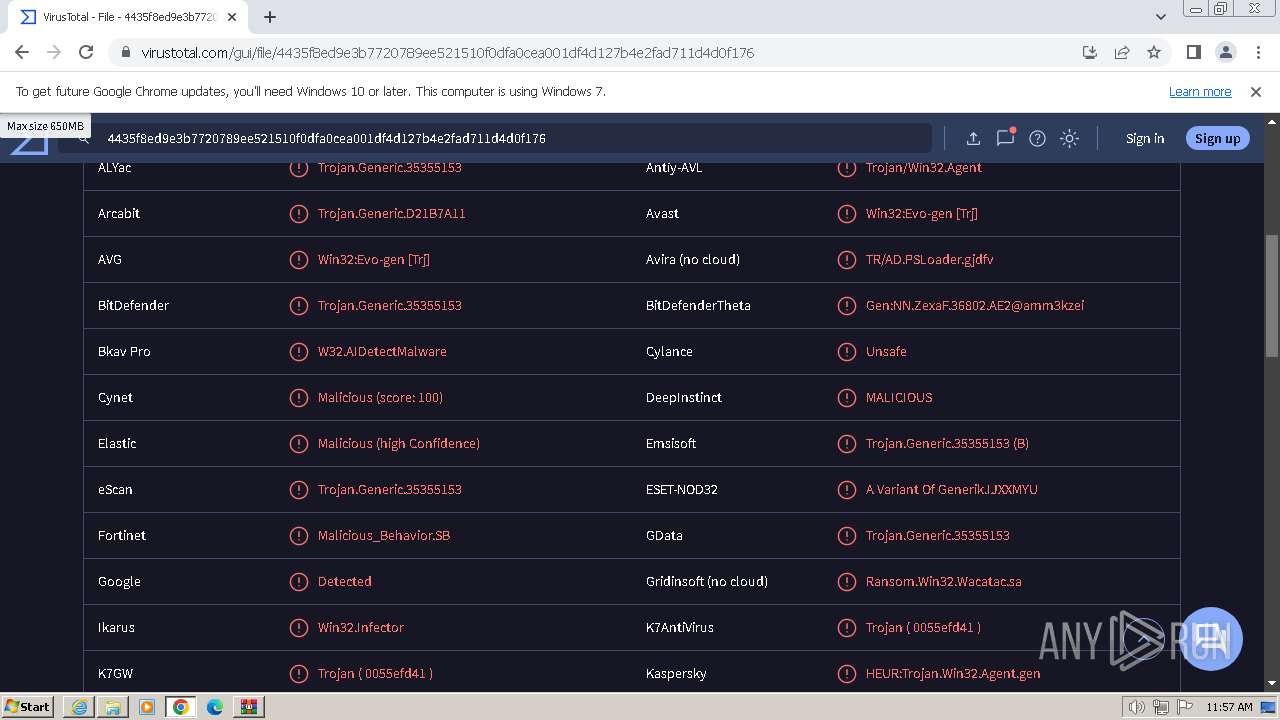The height and width of the screenshot is (720, 1280).
Task: Open File Explorer from the taskbar
Action: (x=113, y=706)
